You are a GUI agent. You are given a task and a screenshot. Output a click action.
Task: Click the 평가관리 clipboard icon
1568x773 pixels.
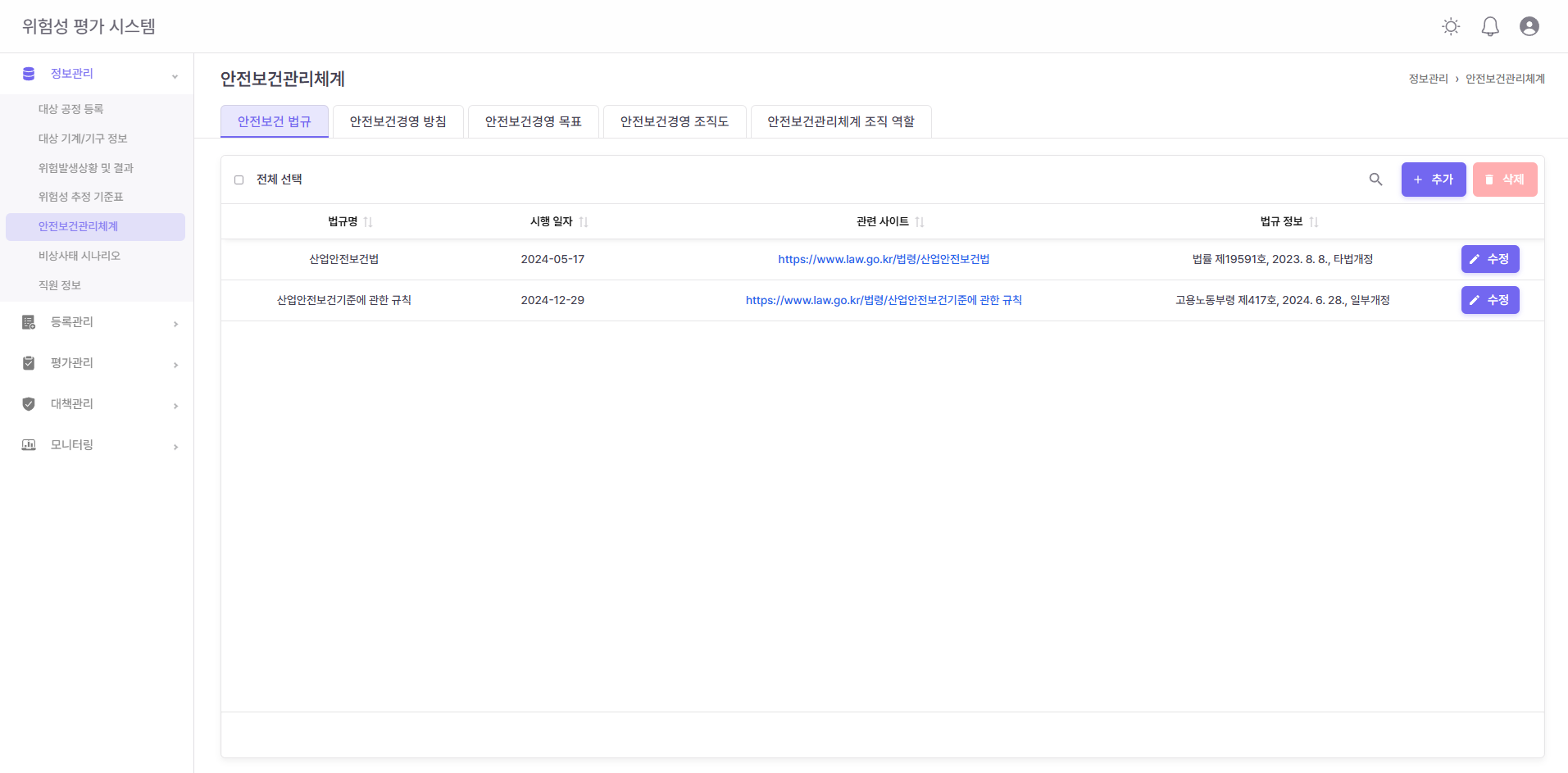(29, 363)
